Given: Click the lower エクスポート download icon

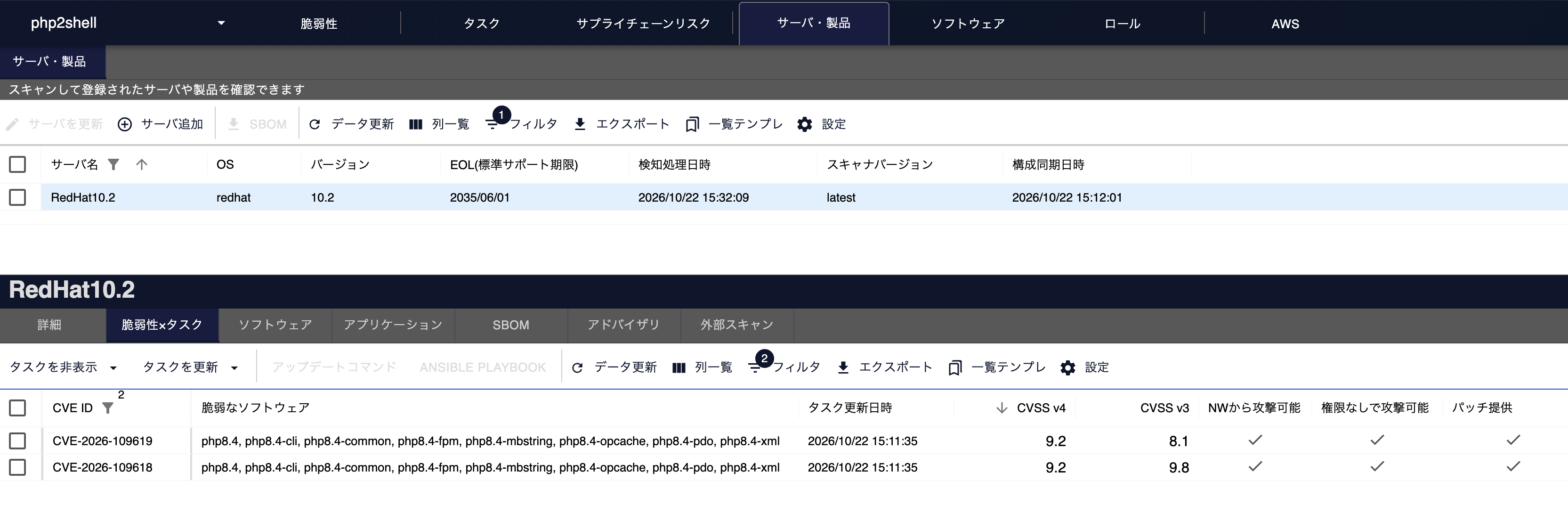Looking at the screenshot, I should (843, 367).
